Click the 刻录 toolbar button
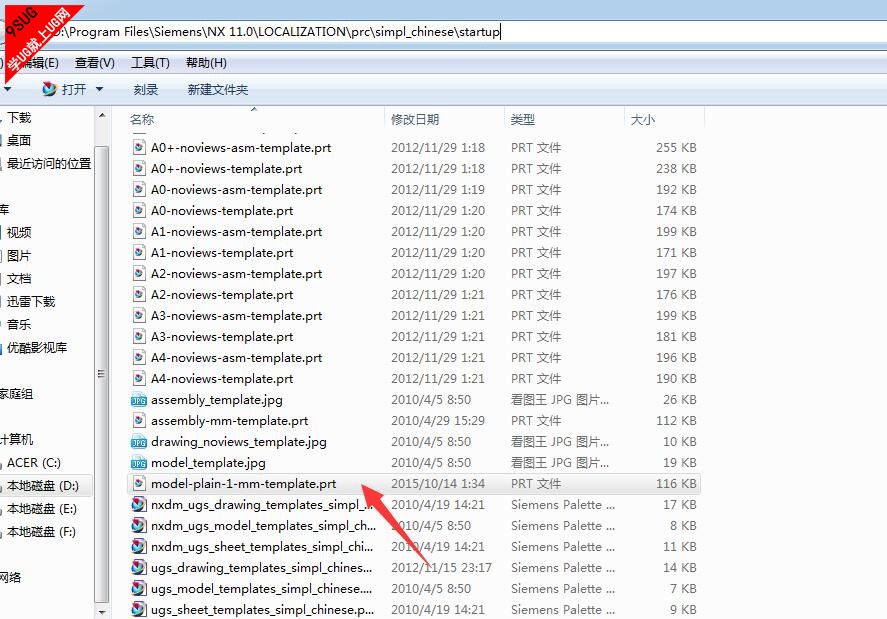 [x=146, y=89]
